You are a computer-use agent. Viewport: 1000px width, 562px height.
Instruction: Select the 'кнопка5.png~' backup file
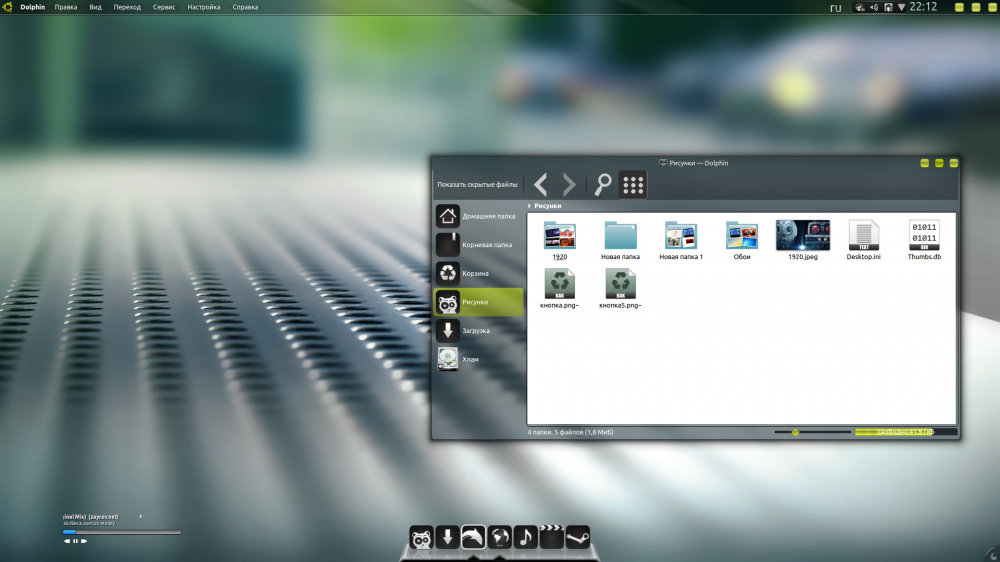pos(620,289)
